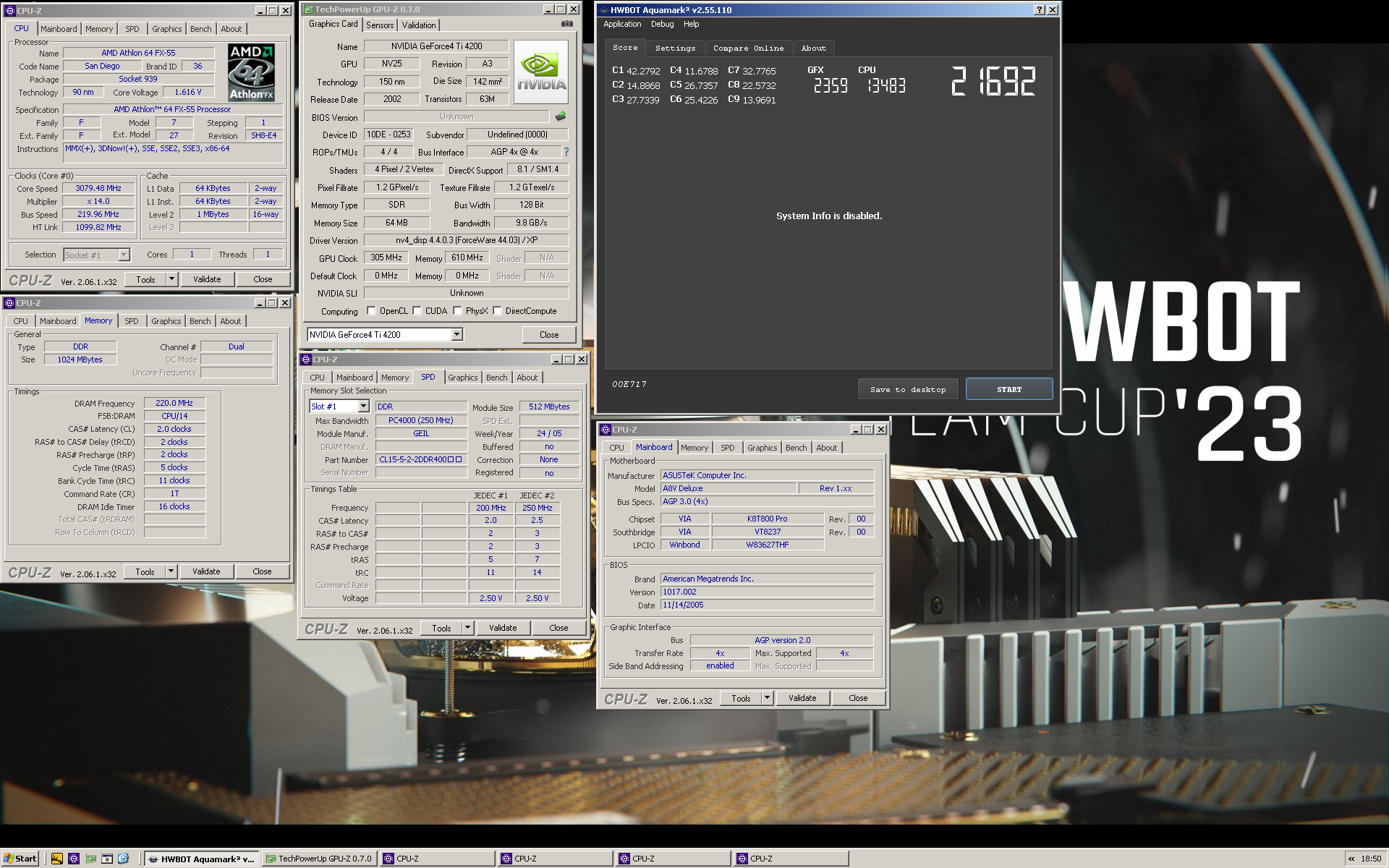The width and height of the screenshot is (1389, 868).
Task: Click the Part Number field CL15-5-2-2DDR400
Action: (421, 459)
